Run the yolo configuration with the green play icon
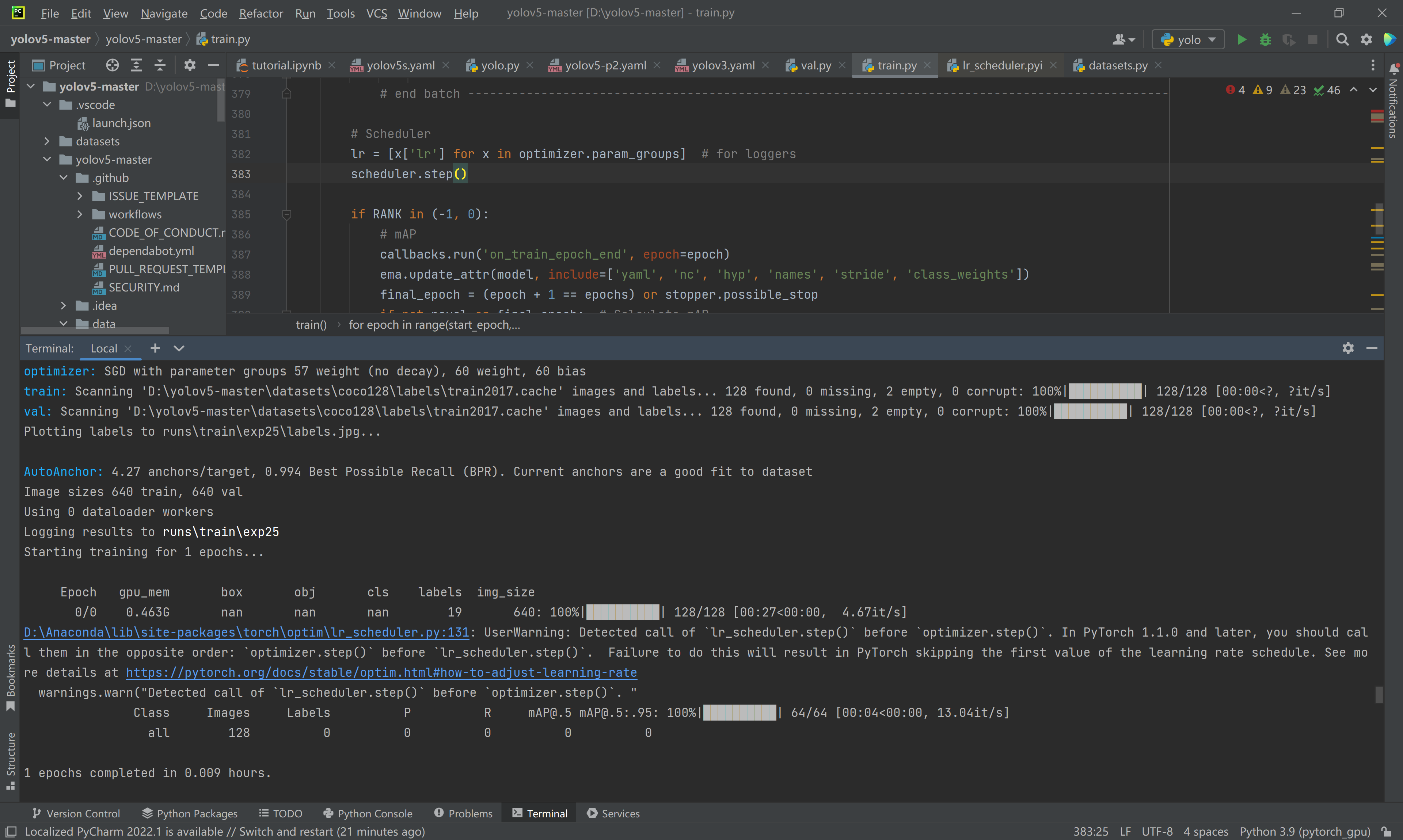Viewport: 1403px width, 840px height. (x=1241, y=39)
